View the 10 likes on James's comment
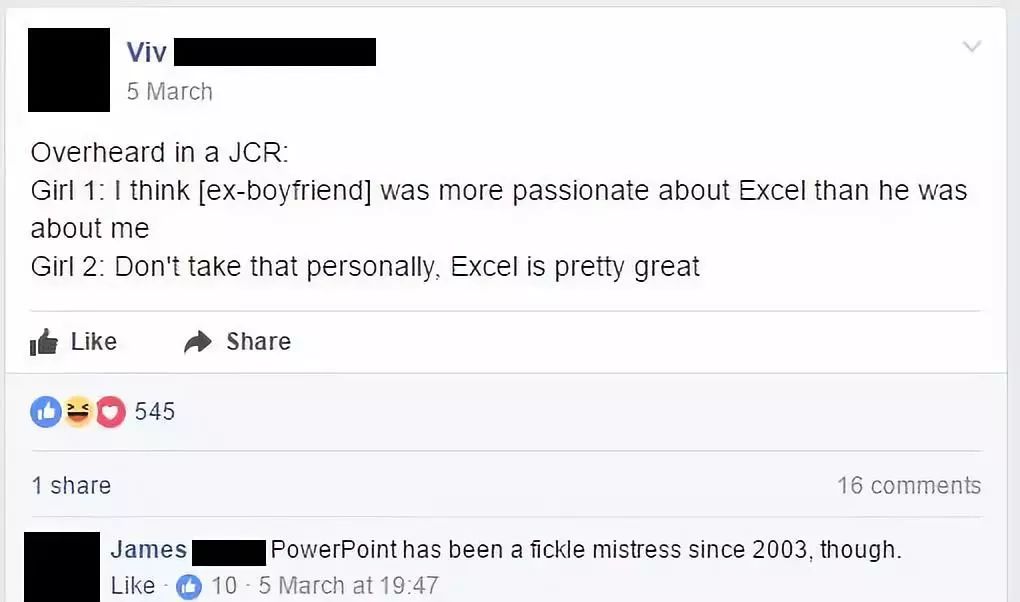 tap(224, 585)
